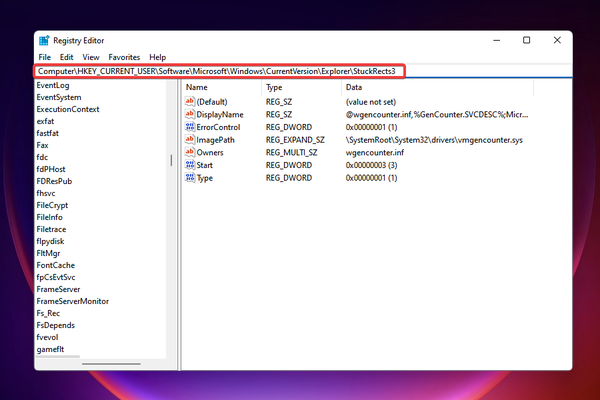Screen dimensions: 600x400
Task: Select the EventLog key in the tree
Action: point(53,85)
